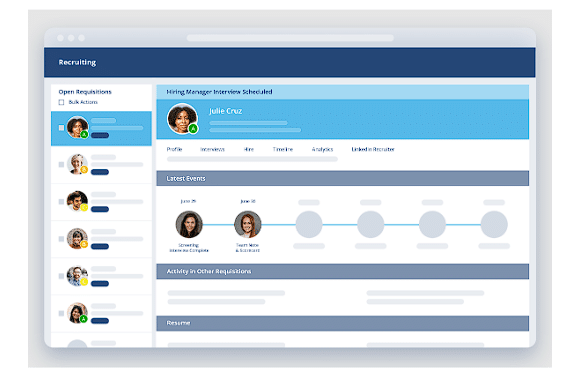Check the box for the first highlighted candidate

coord(61,128)
